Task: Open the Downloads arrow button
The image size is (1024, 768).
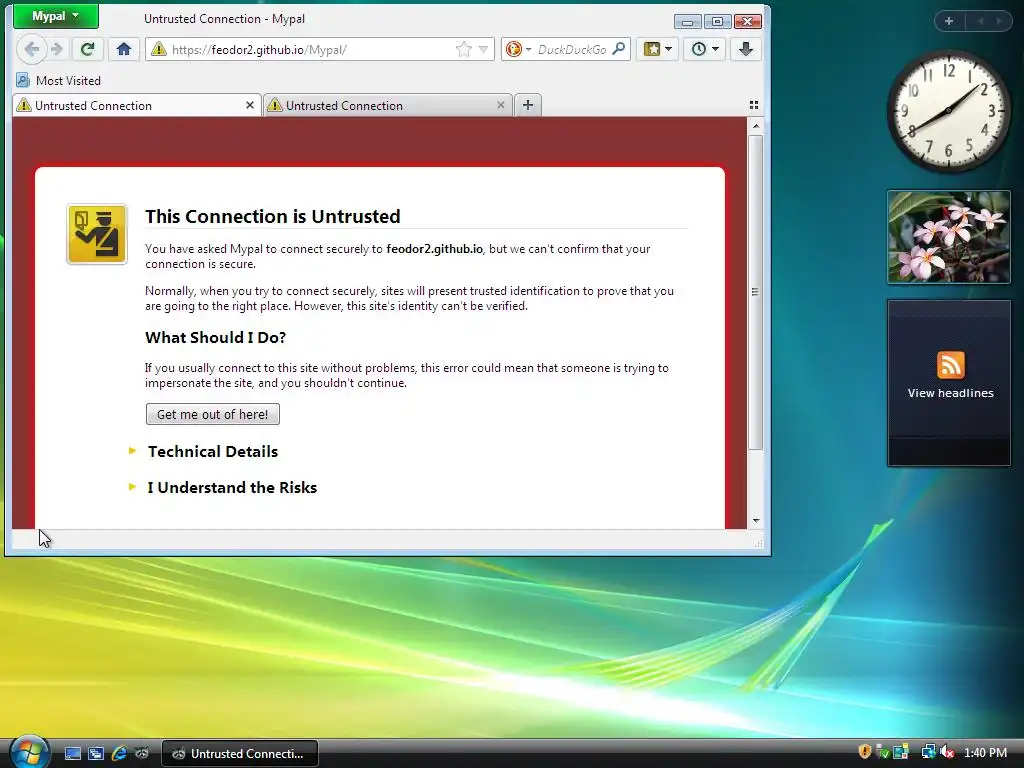Action: (x=746, y=49)
